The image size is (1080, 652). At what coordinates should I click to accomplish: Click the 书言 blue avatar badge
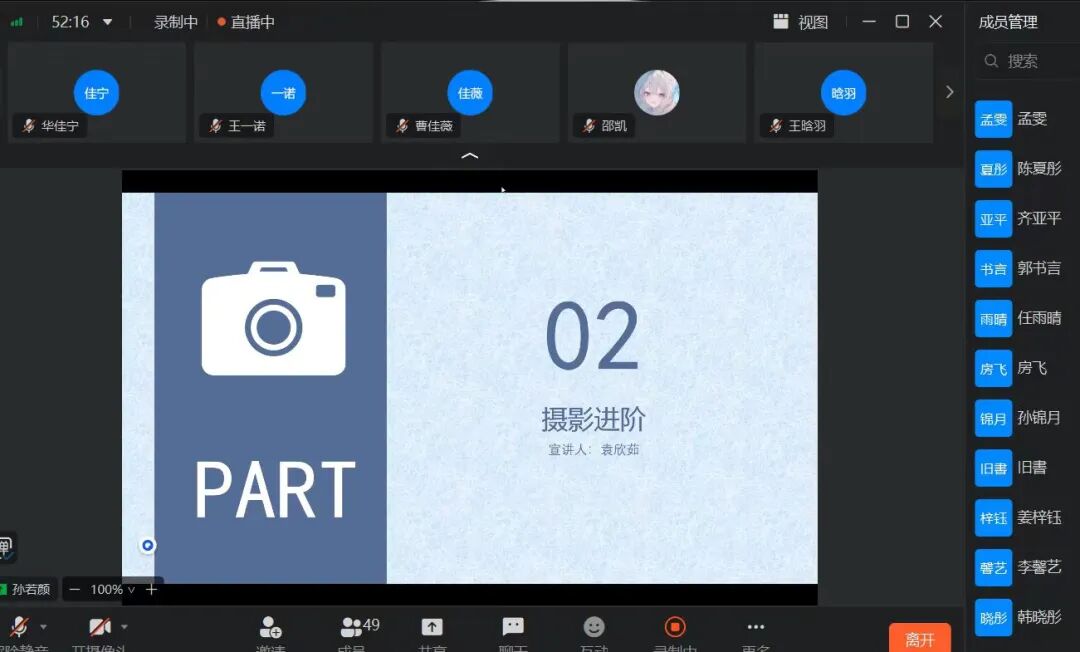(993, 269)
